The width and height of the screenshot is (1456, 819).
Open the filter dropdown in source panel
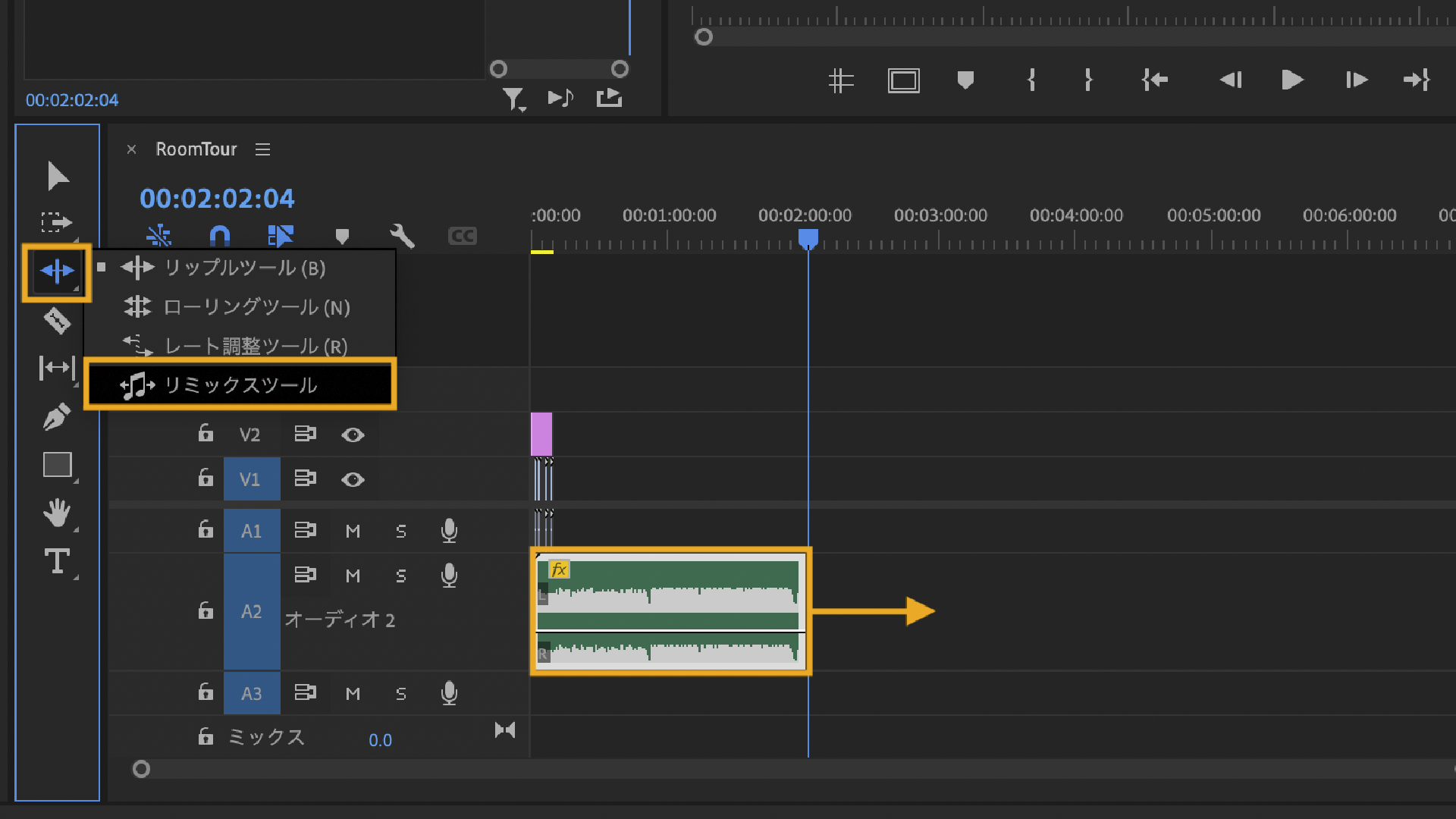[514, 99]
